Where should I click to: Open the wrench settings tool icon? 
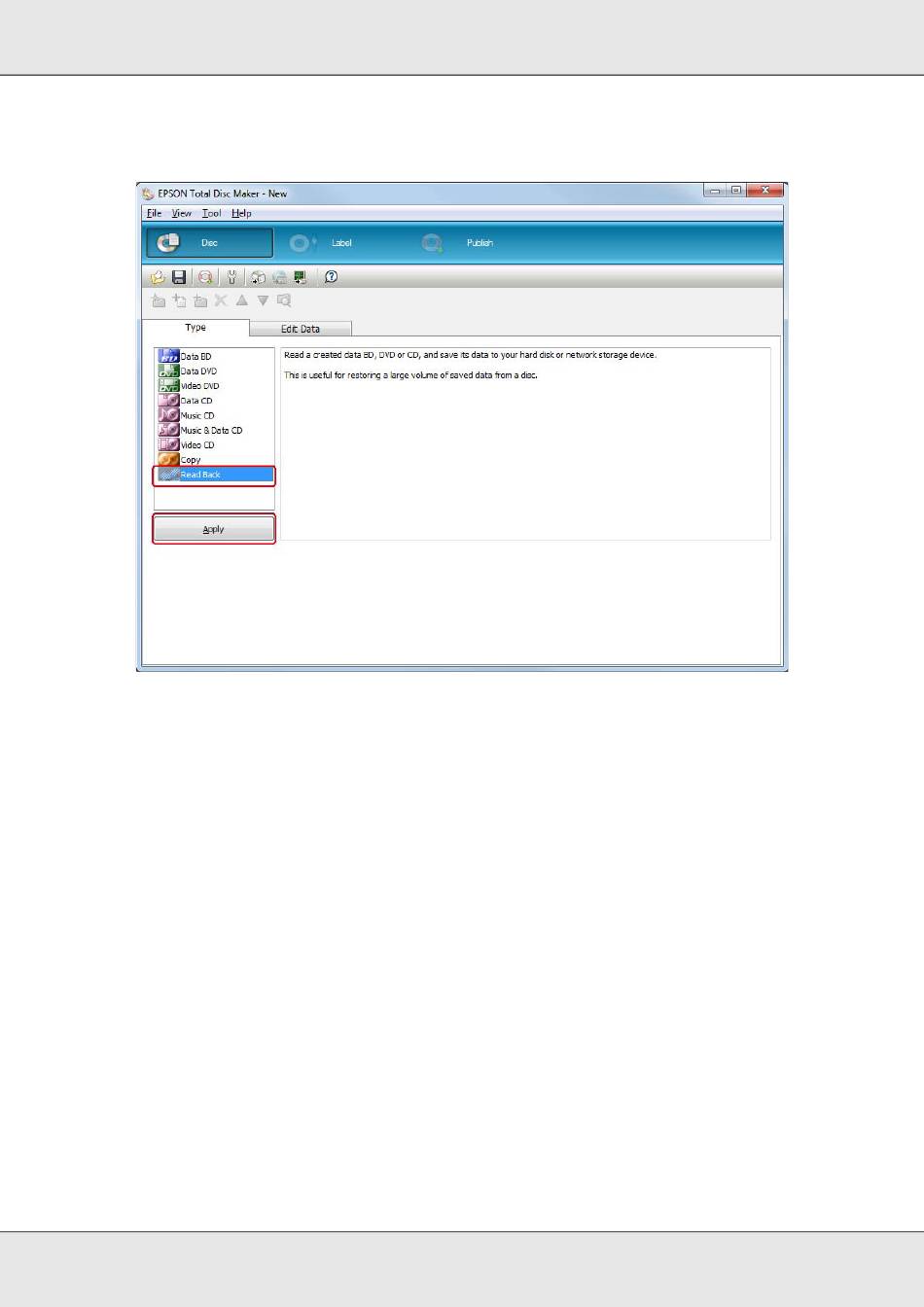click(x=231, y=277)
